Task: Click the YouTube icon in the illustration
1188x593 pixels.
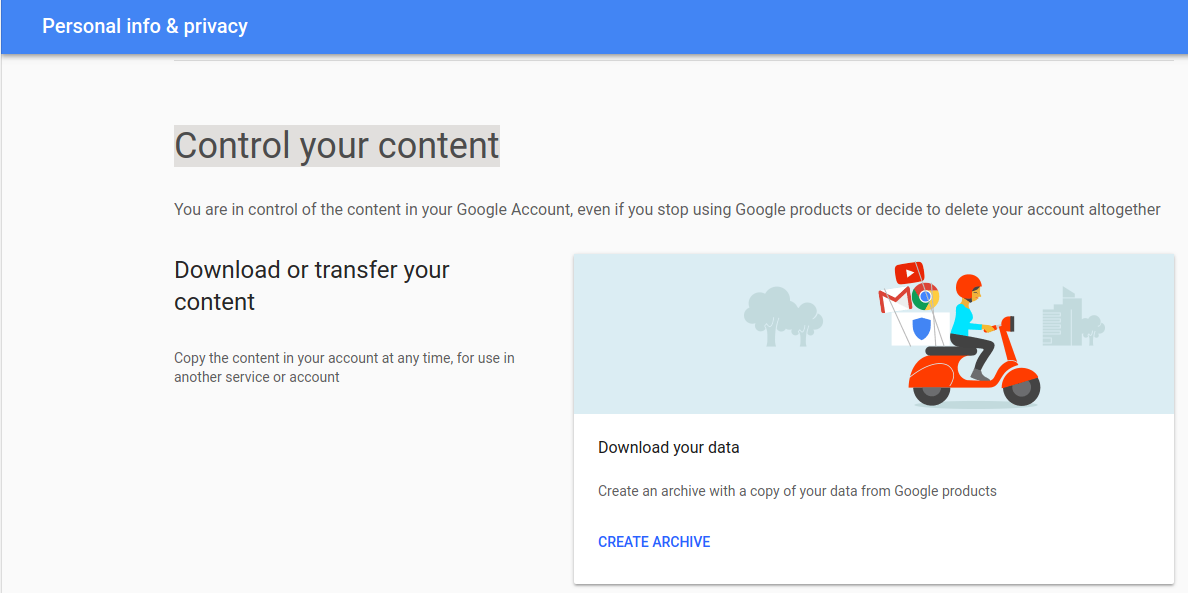Action: pyautogui.click(x=909, y=272)
